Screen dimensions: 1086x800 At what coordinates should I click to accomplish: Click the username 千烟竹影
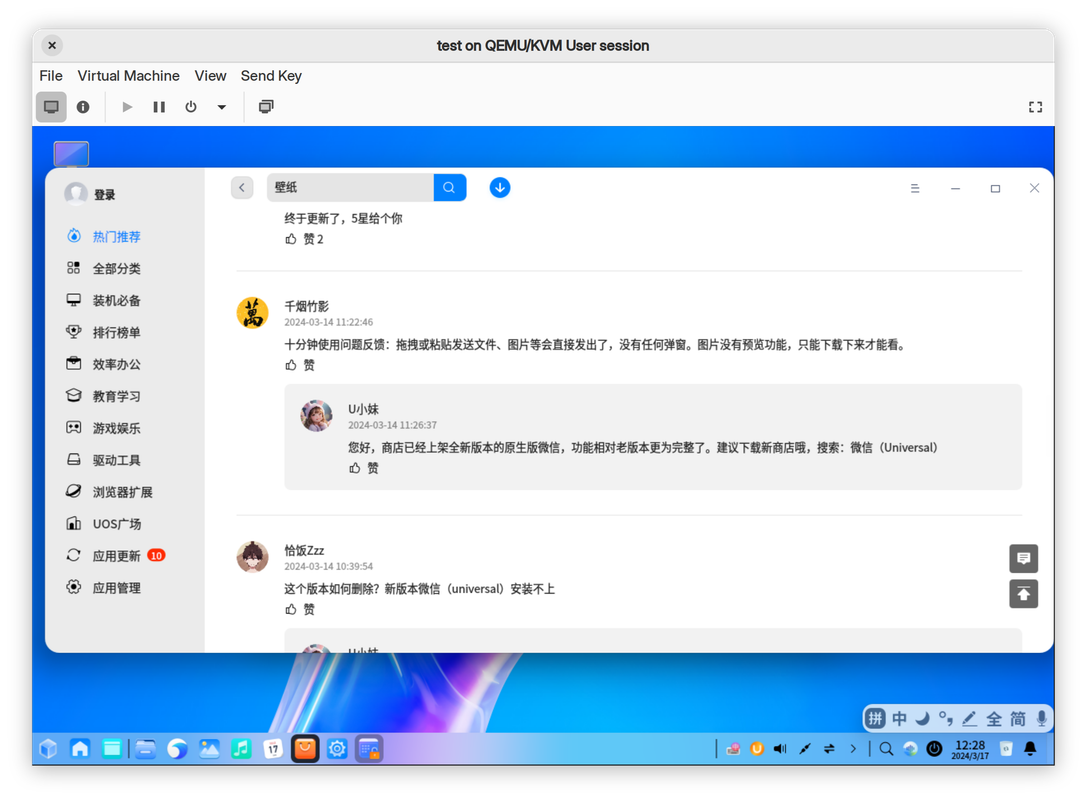[x=307, y=306]
